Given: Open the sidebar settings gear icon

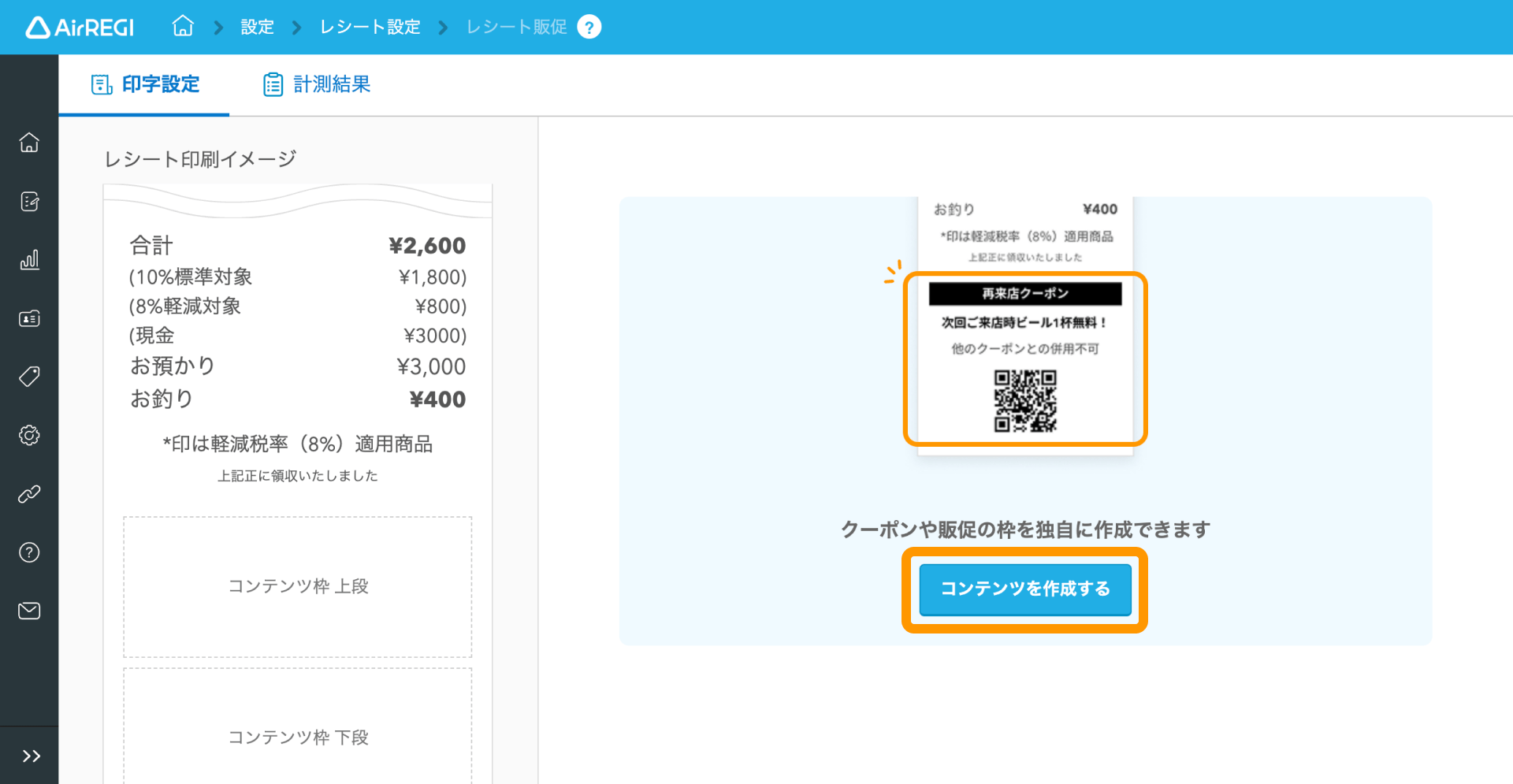Looking at the screenshot, I should click(29, 435).
